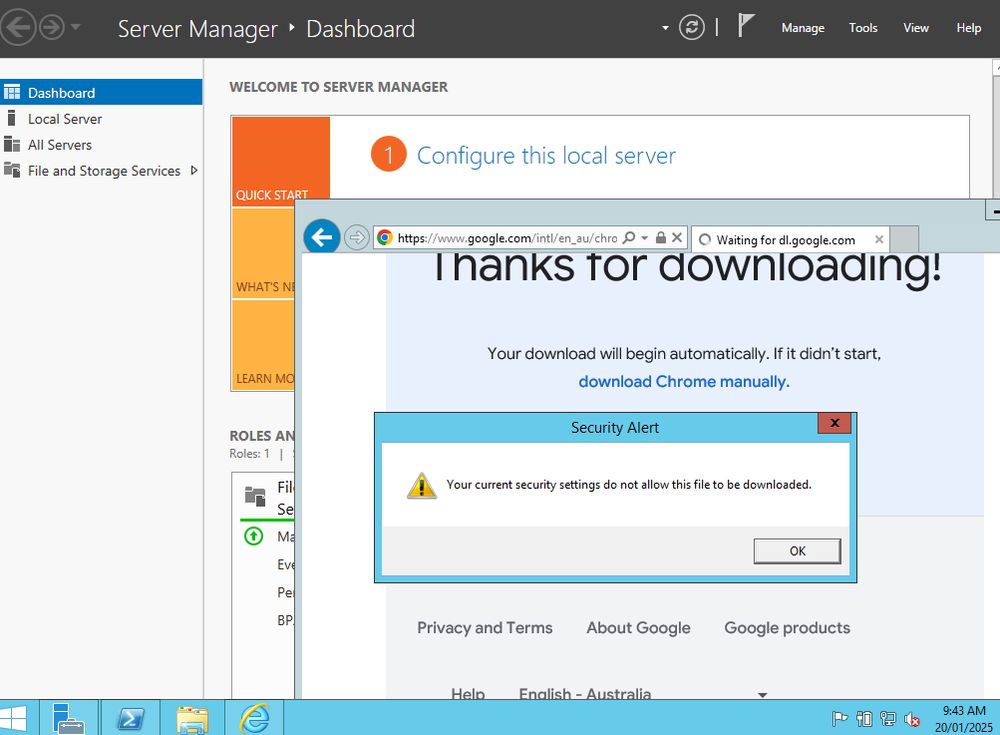Click the warning icon in Security Alert
Image resolution: width=1000 pixels, height=735 pixels.
[x=422, y=486]
